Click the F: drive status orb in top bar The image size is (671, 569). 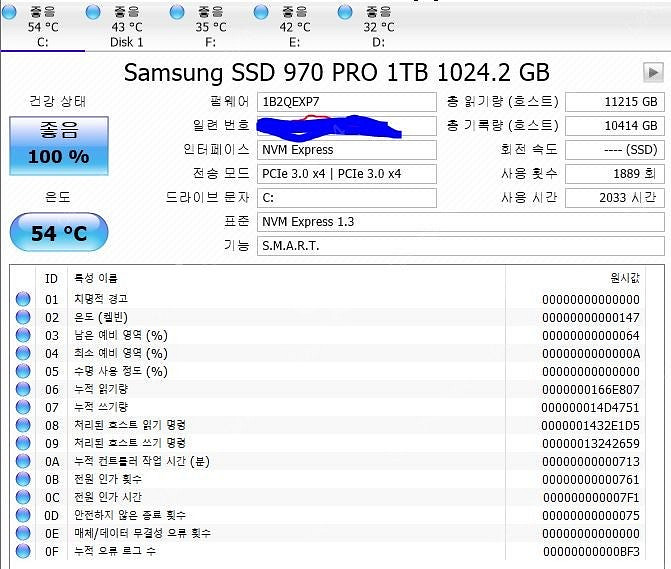(177, 12)
